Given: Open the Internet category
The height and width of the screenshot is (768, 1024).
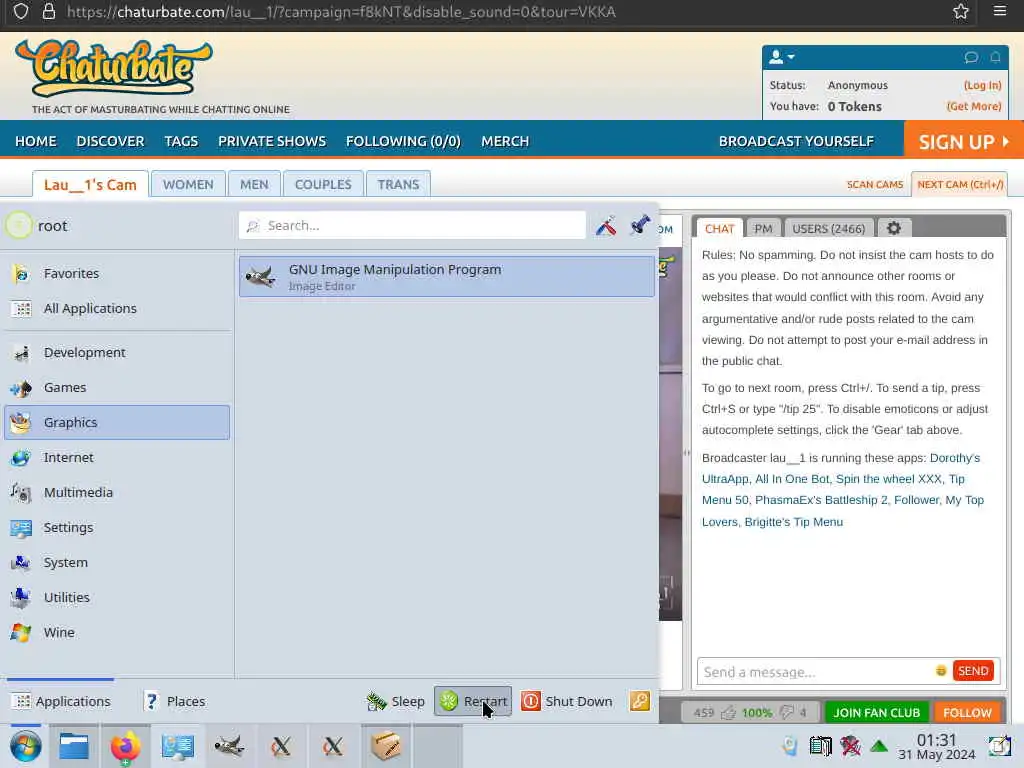Looking at the screenshot, I should coord(118,457).
